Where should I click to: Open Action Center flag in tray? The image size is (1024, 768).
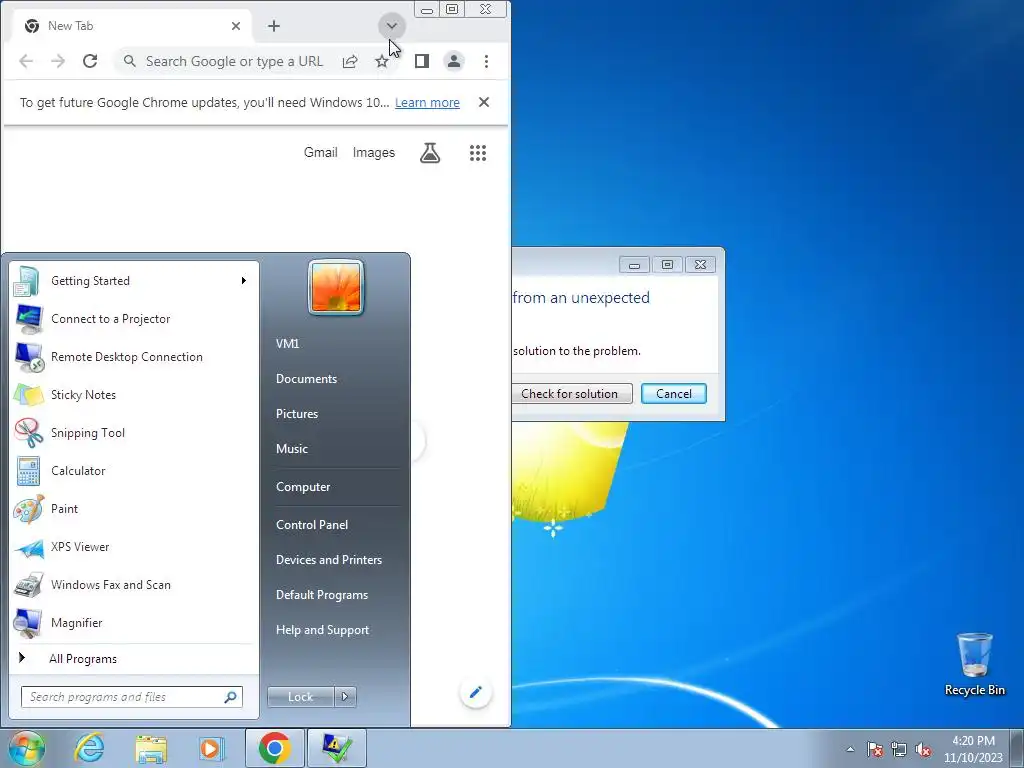pyautogui.click(x=875, y=749)
